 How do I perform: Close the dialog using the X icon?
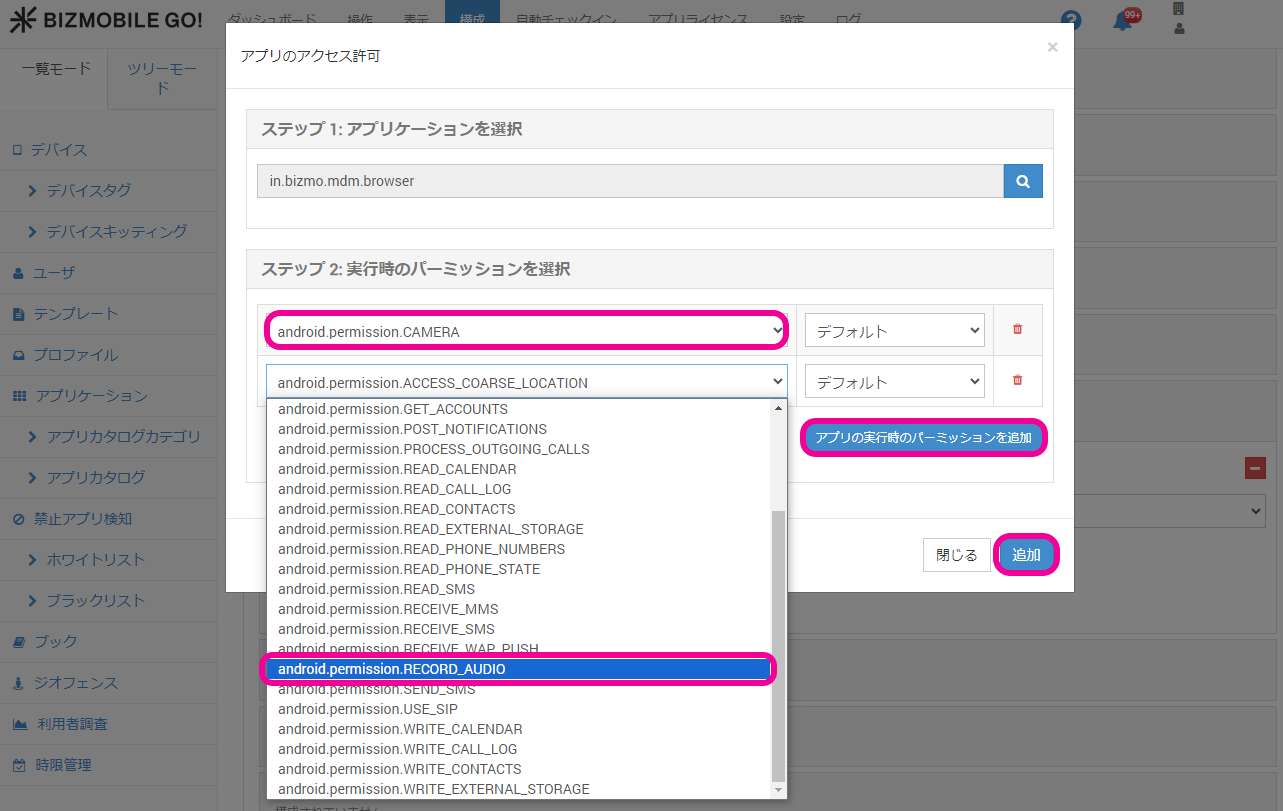(1052, 47)
